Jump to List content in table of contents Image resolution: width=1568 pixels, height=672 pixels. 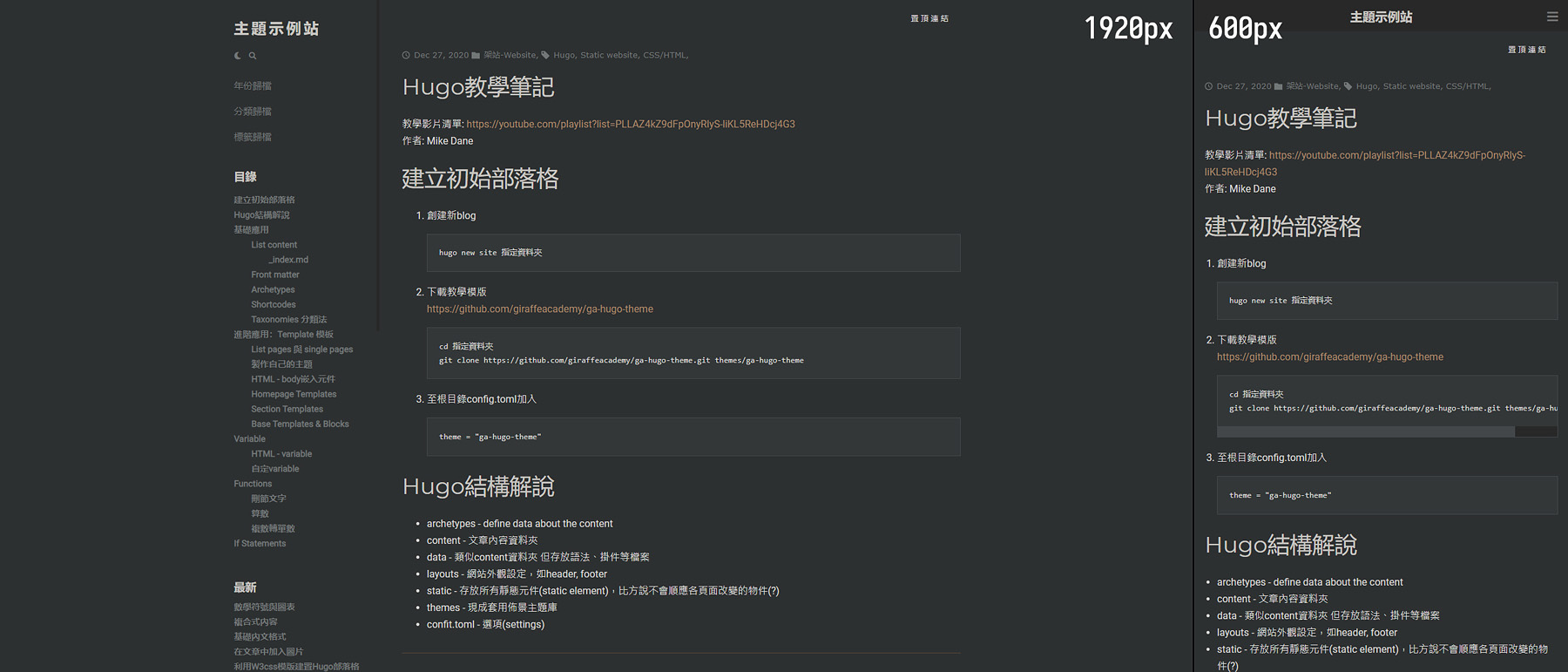[x=274, y=245]
